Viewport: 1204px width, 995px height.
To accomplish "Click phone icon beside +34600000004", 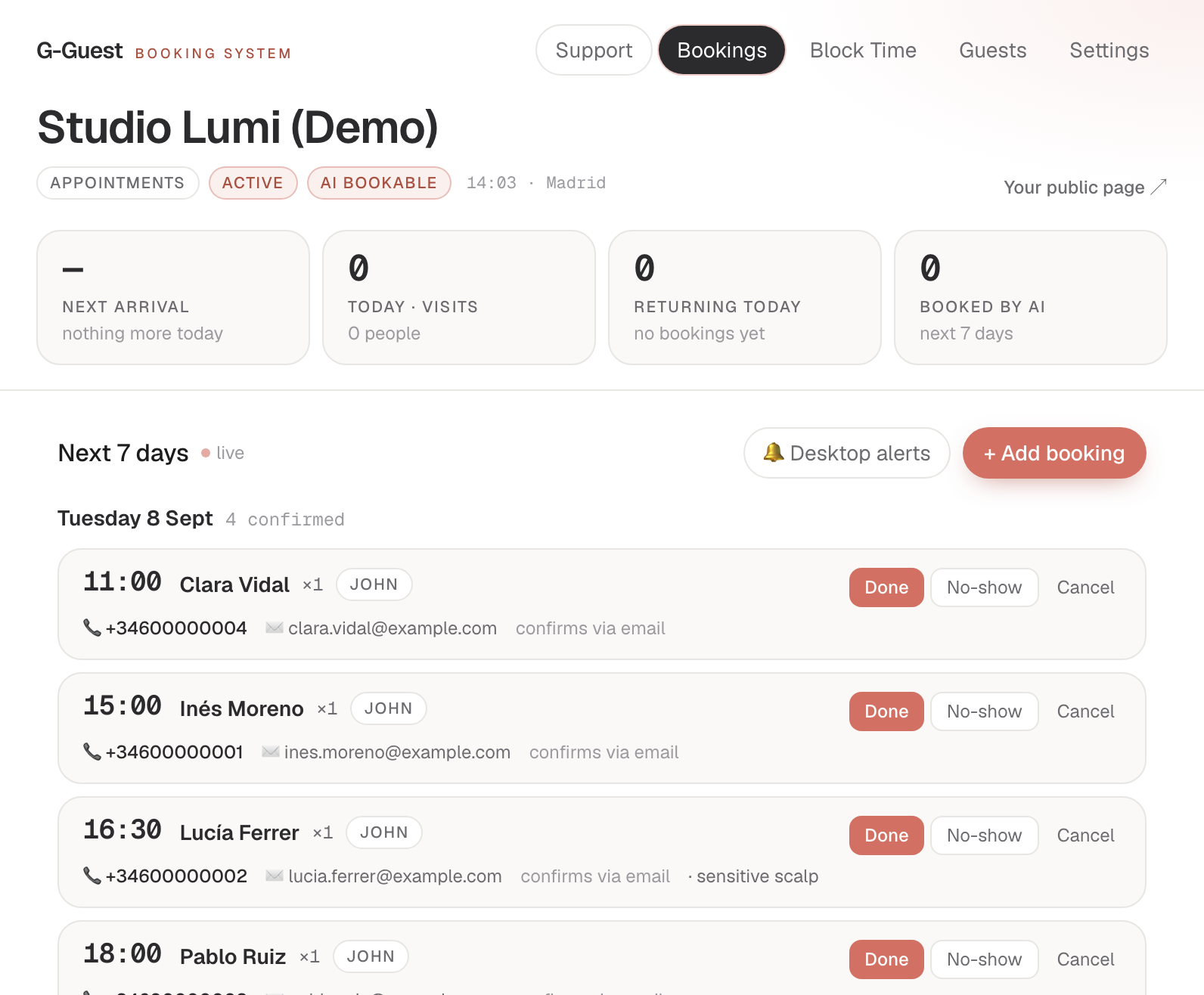I will (x=92, y=628).
